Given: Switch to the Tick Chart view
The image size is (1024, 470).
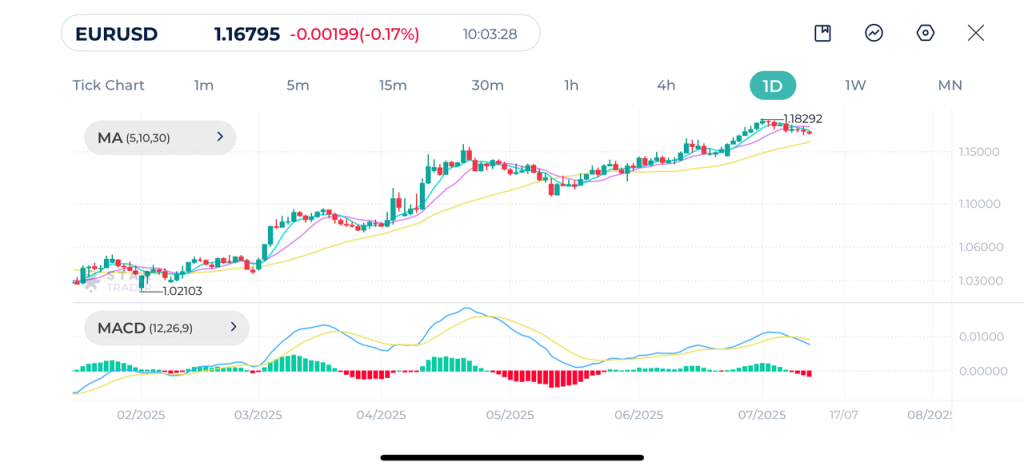Looking at the screenshot, I should click(x=108, y=85).
